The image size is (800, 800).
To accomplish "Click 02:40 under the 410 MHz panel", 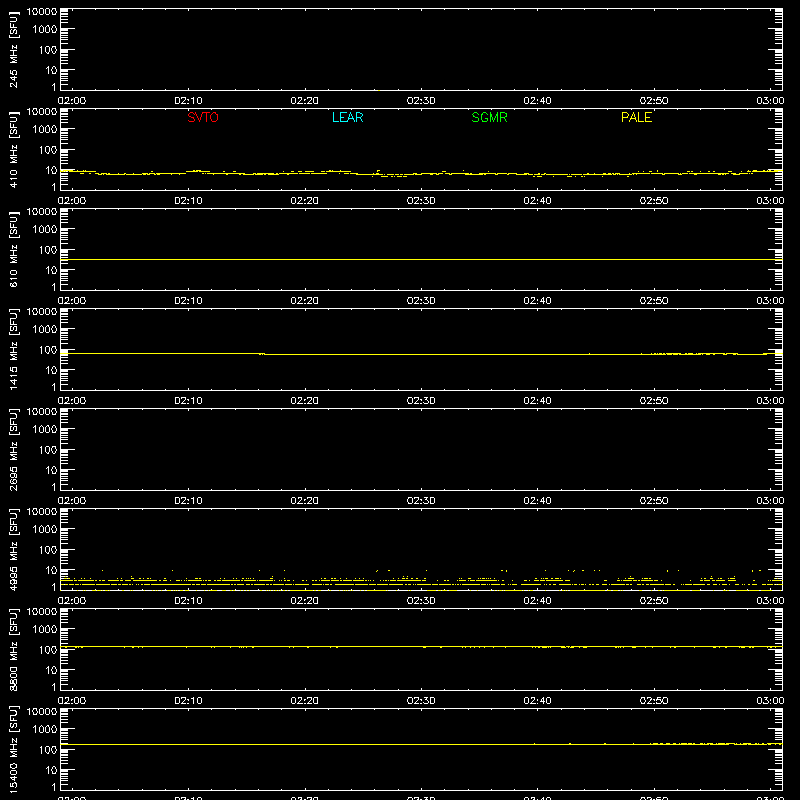I will [537, 201].
